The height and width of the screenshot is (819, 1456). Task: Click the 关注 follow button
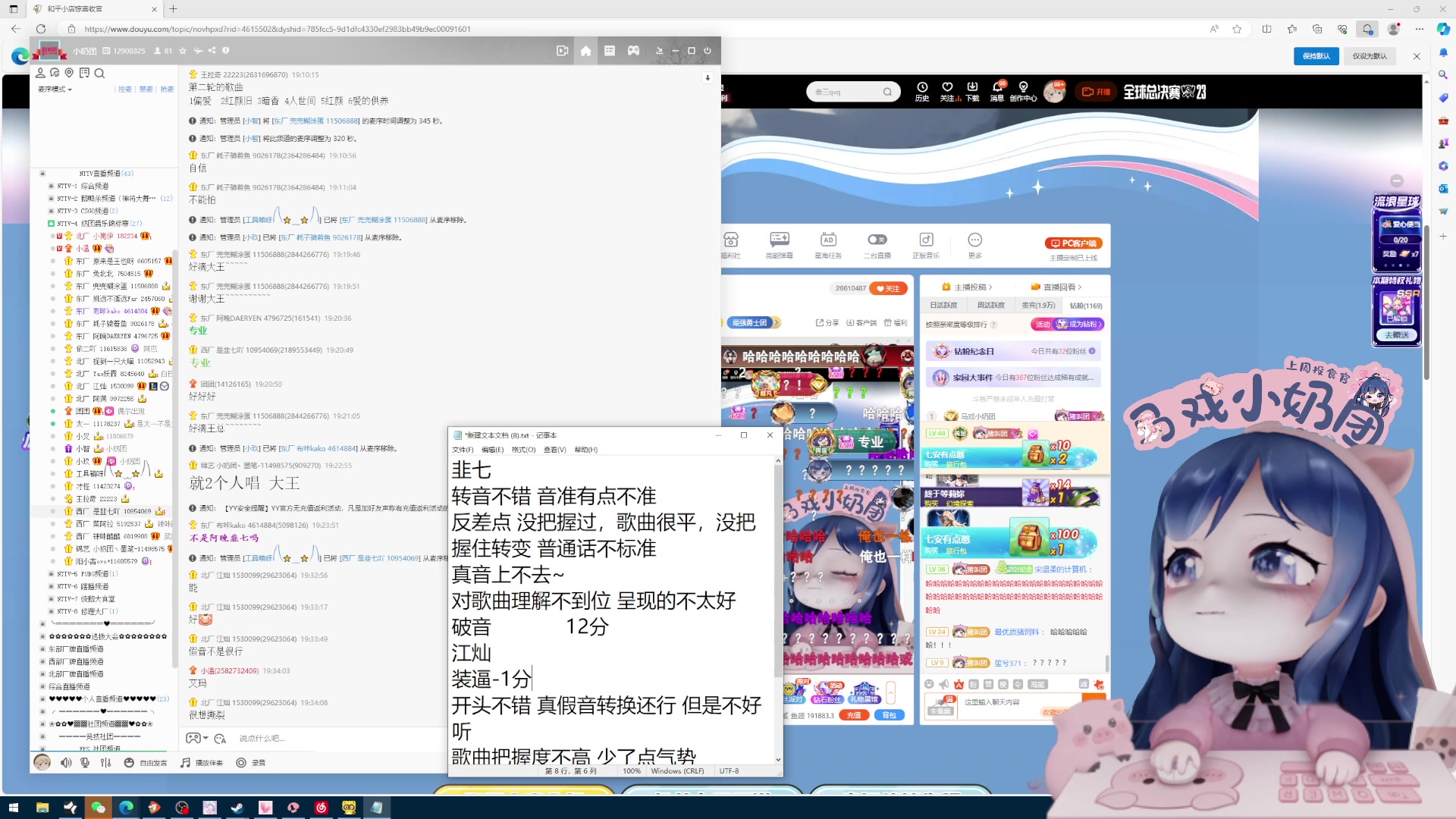pos(888,288)
